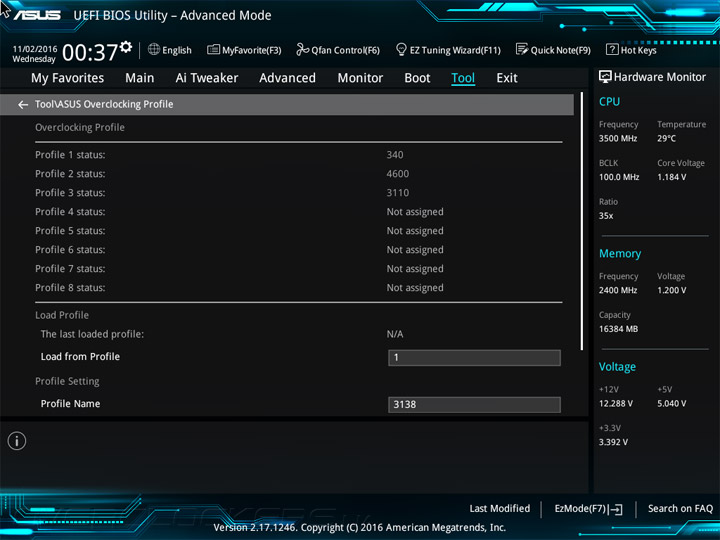
Task: Click the Profile 1 value 340
Action: [x=395, y=155]
